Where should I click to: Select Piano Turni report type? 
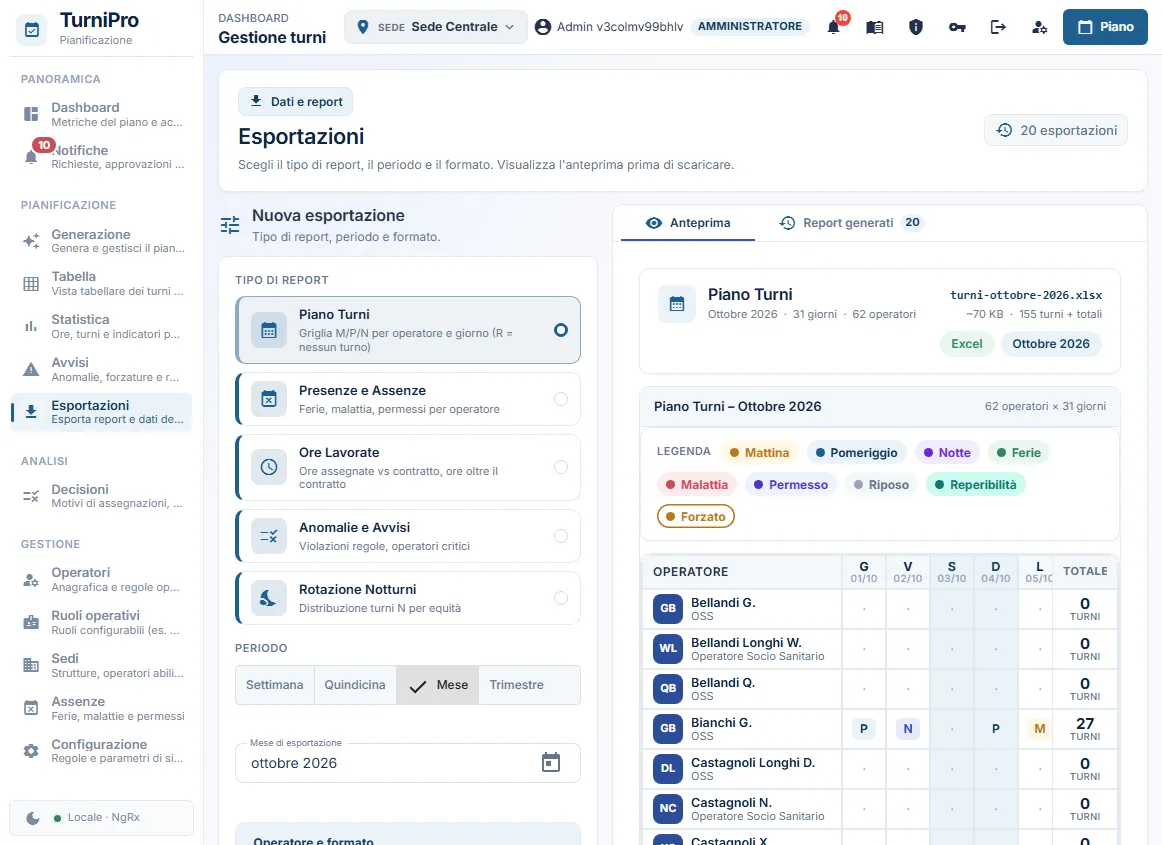click(408, 330)
